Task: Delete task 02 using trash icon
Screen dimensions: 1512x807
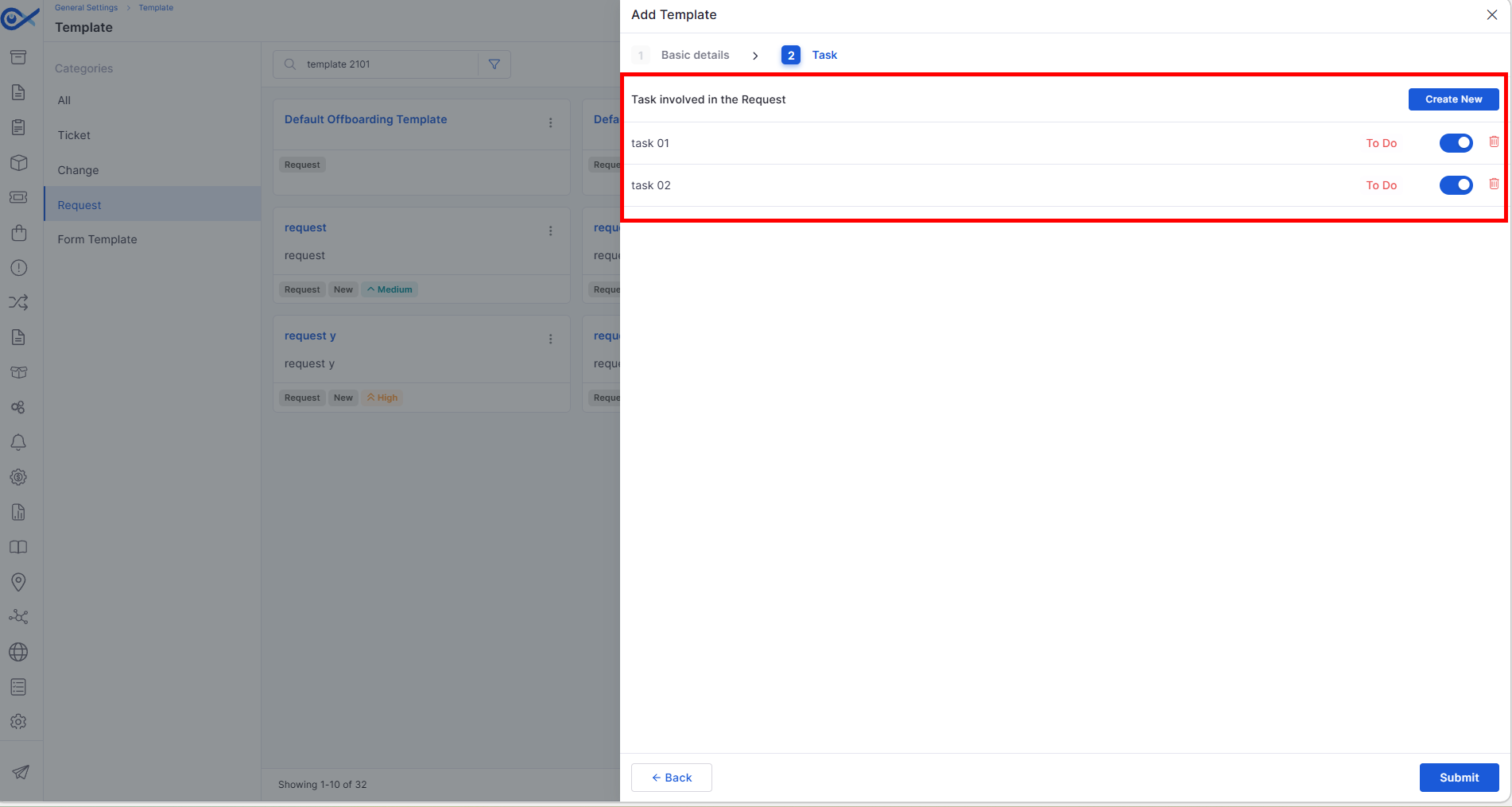Action: [x=1494, y=184]
